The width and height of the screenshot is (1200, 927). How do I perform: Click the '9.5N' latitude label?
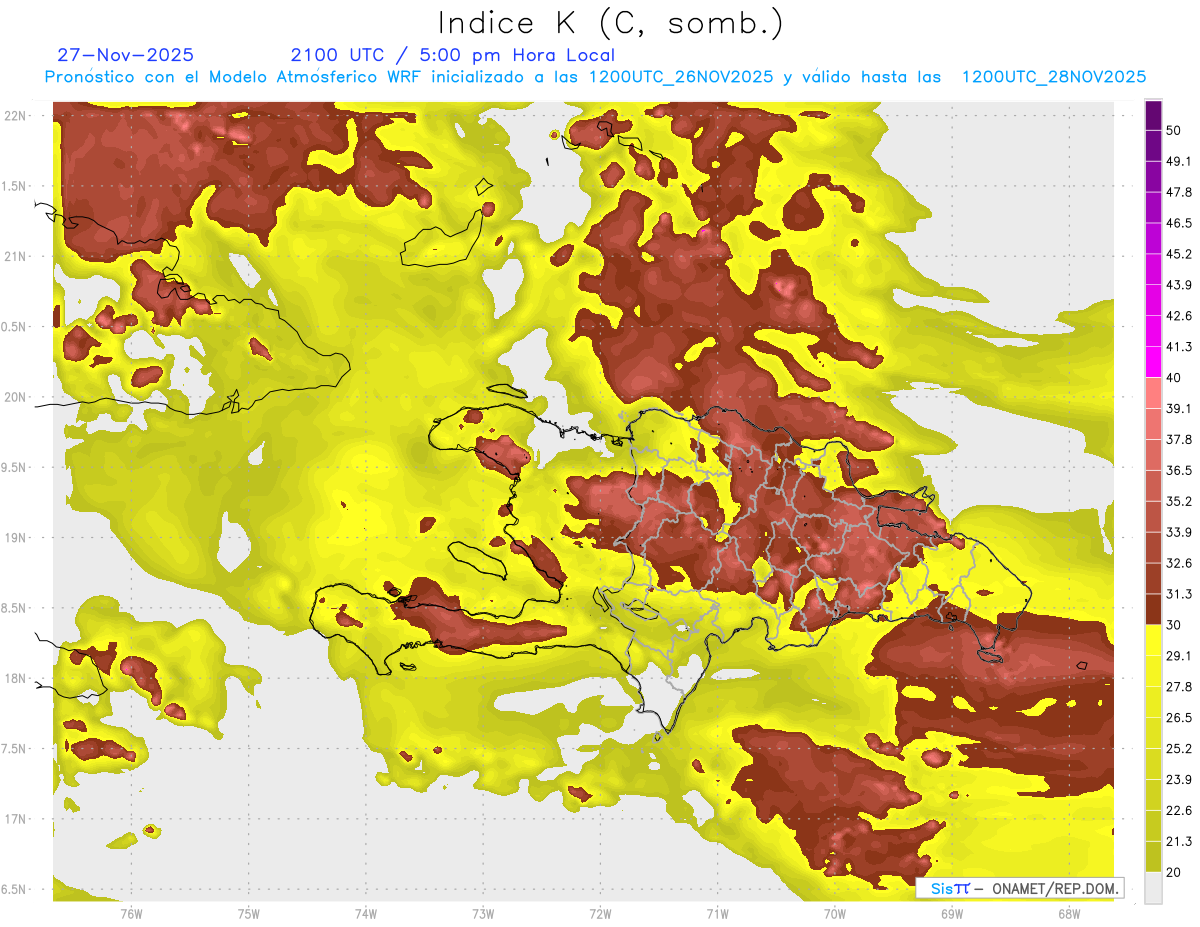(x=14, y=467)
